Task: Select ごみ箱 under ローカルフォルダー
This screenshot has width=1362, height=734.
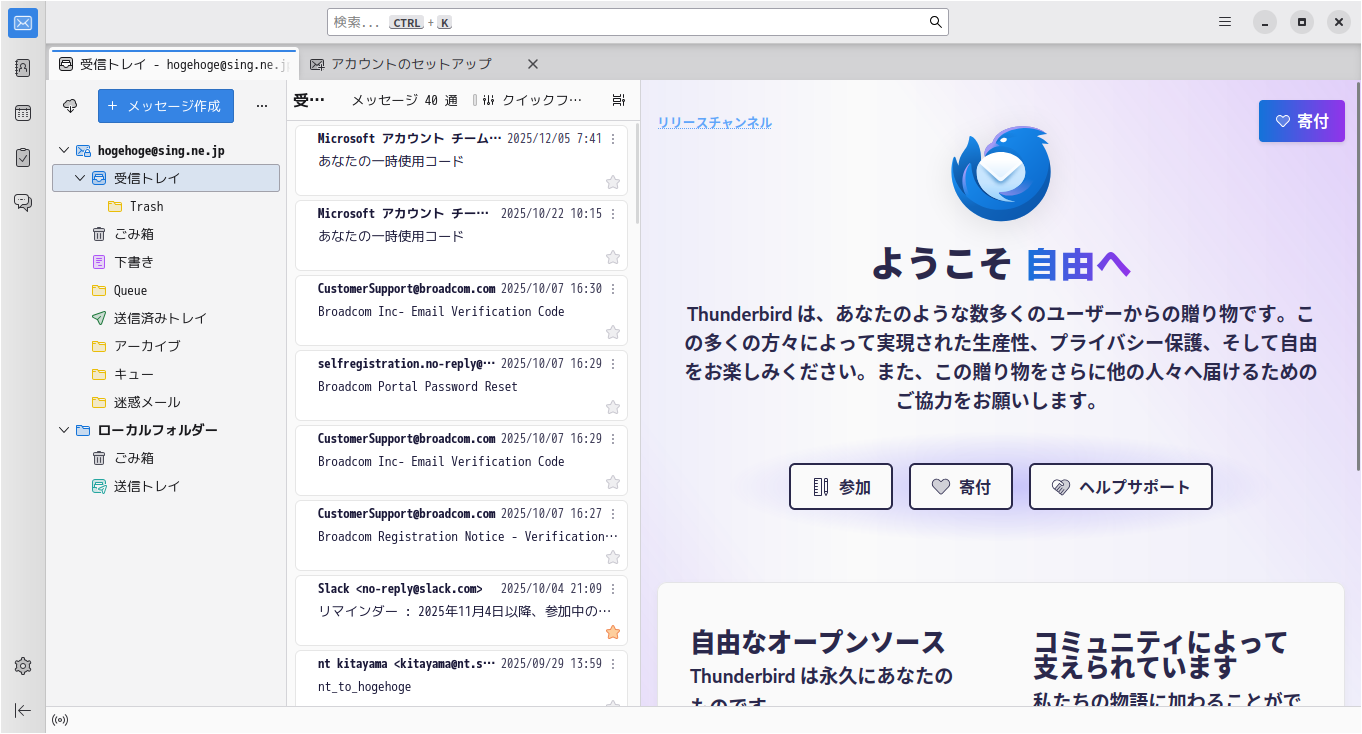Action: pos(166,458)
